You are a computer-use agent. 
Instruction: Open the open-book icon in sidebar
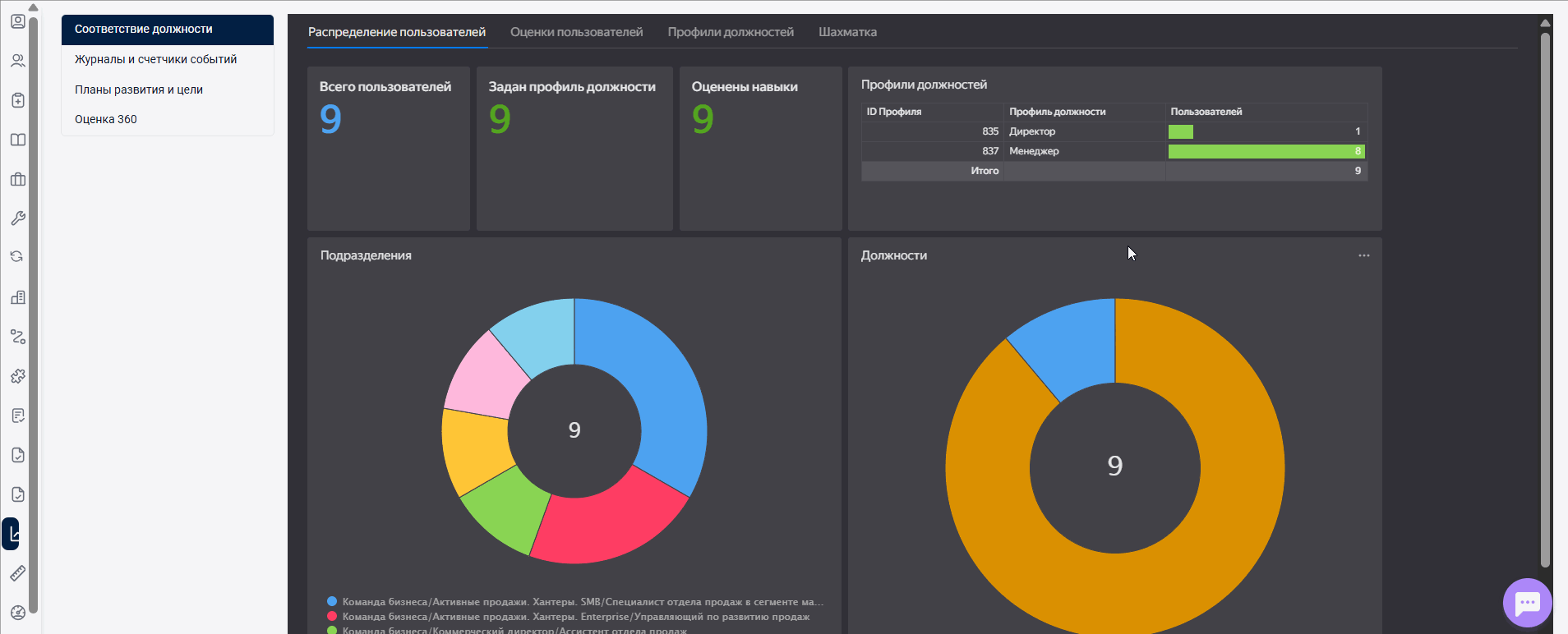[x=17, y=140]
